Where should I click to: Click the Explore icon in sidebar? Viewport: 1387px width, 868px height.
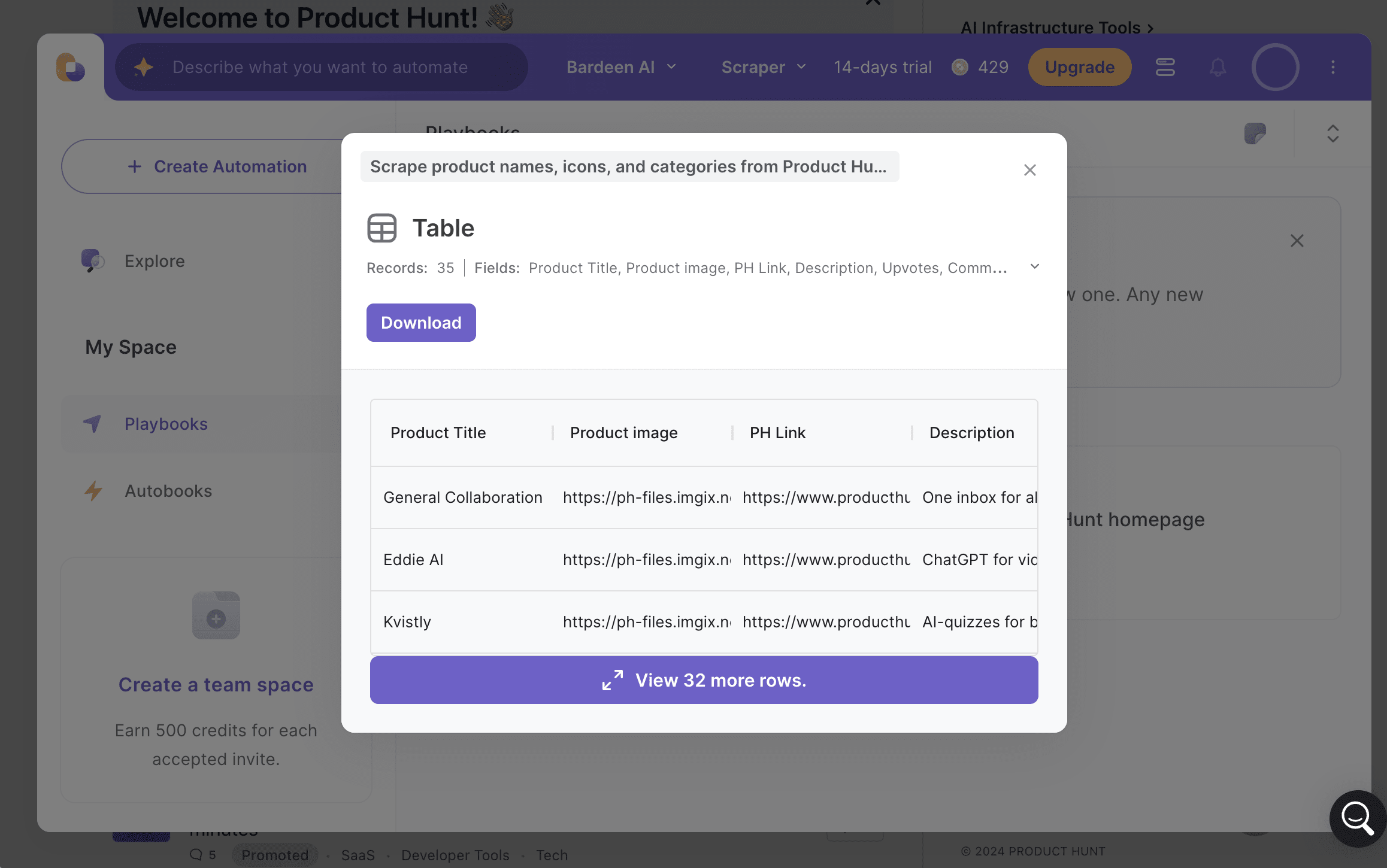click(x=93, y=261)
